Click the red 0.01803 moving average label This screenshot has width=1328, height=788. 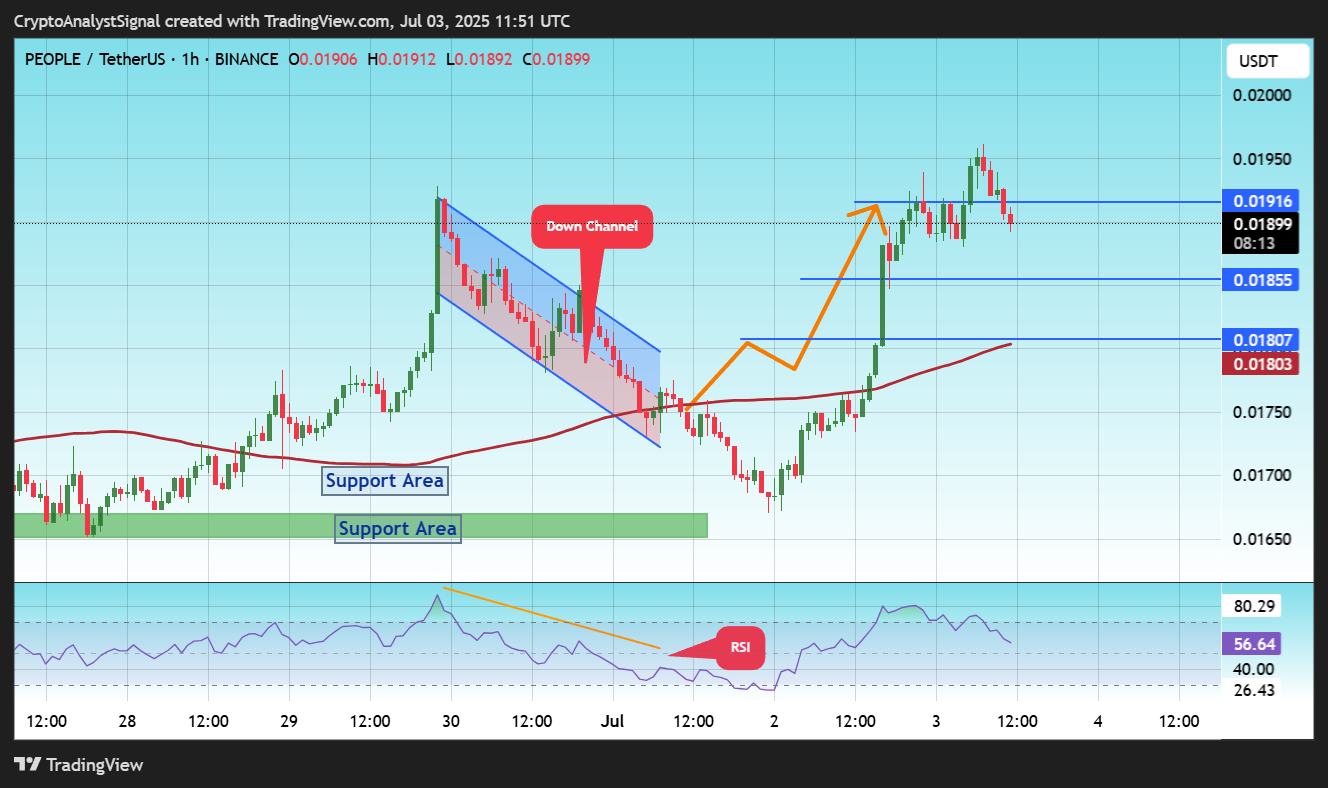(x=1260, y=364)
